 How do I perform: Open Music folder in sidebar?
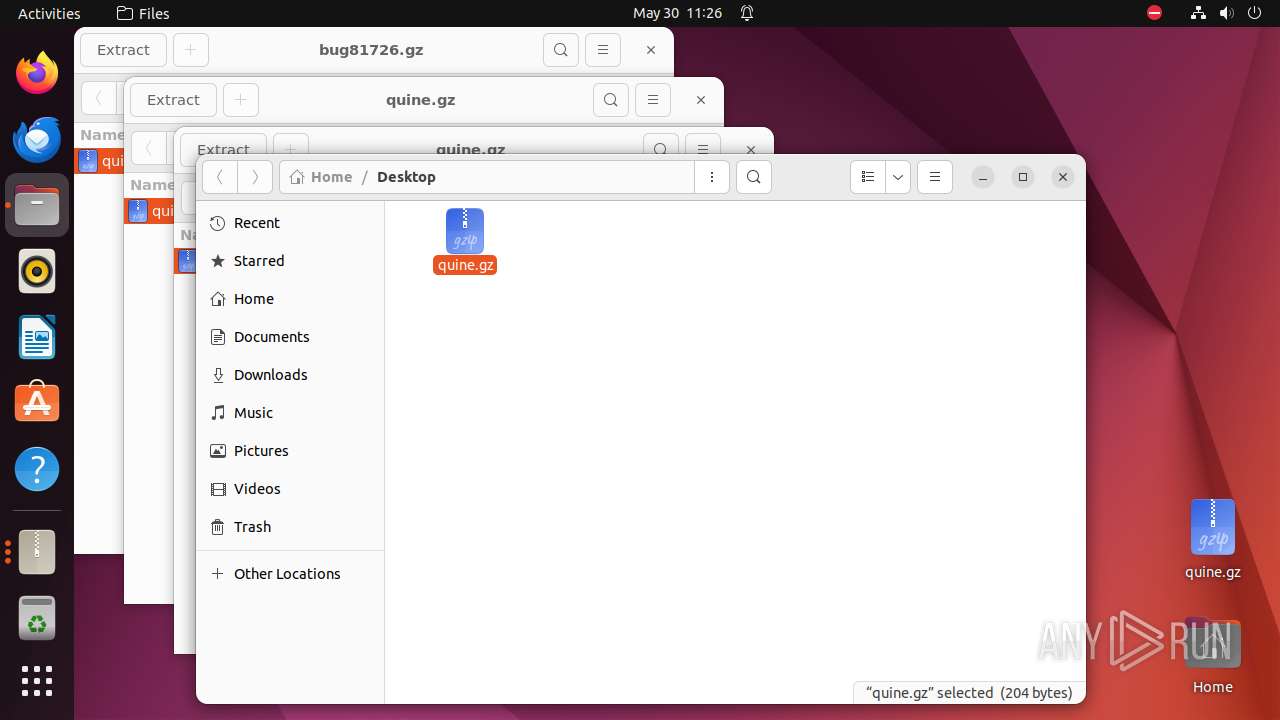click(x=290, y=413)
